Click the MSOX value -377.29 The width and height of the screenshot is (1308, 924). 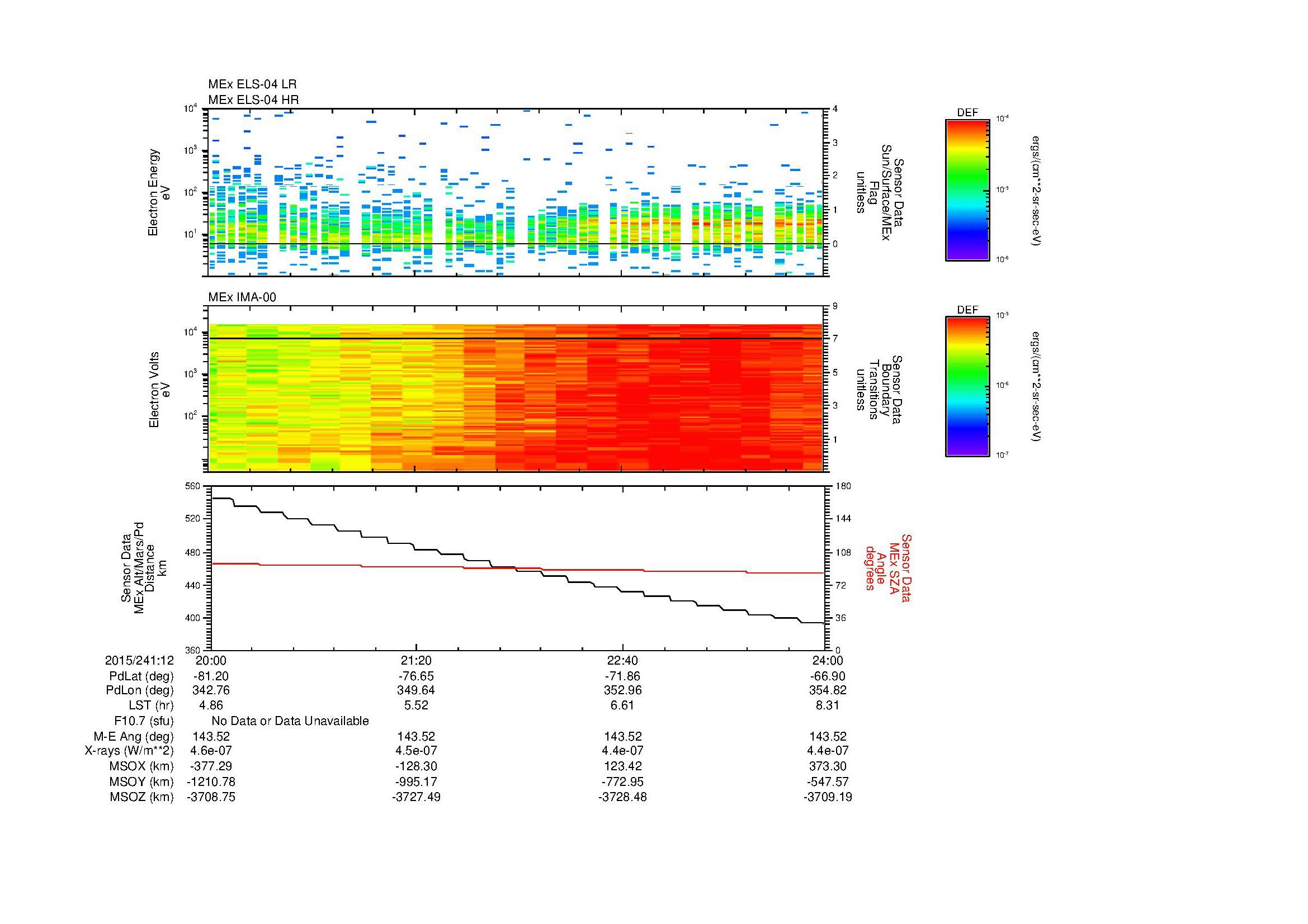tap(211, 766)
